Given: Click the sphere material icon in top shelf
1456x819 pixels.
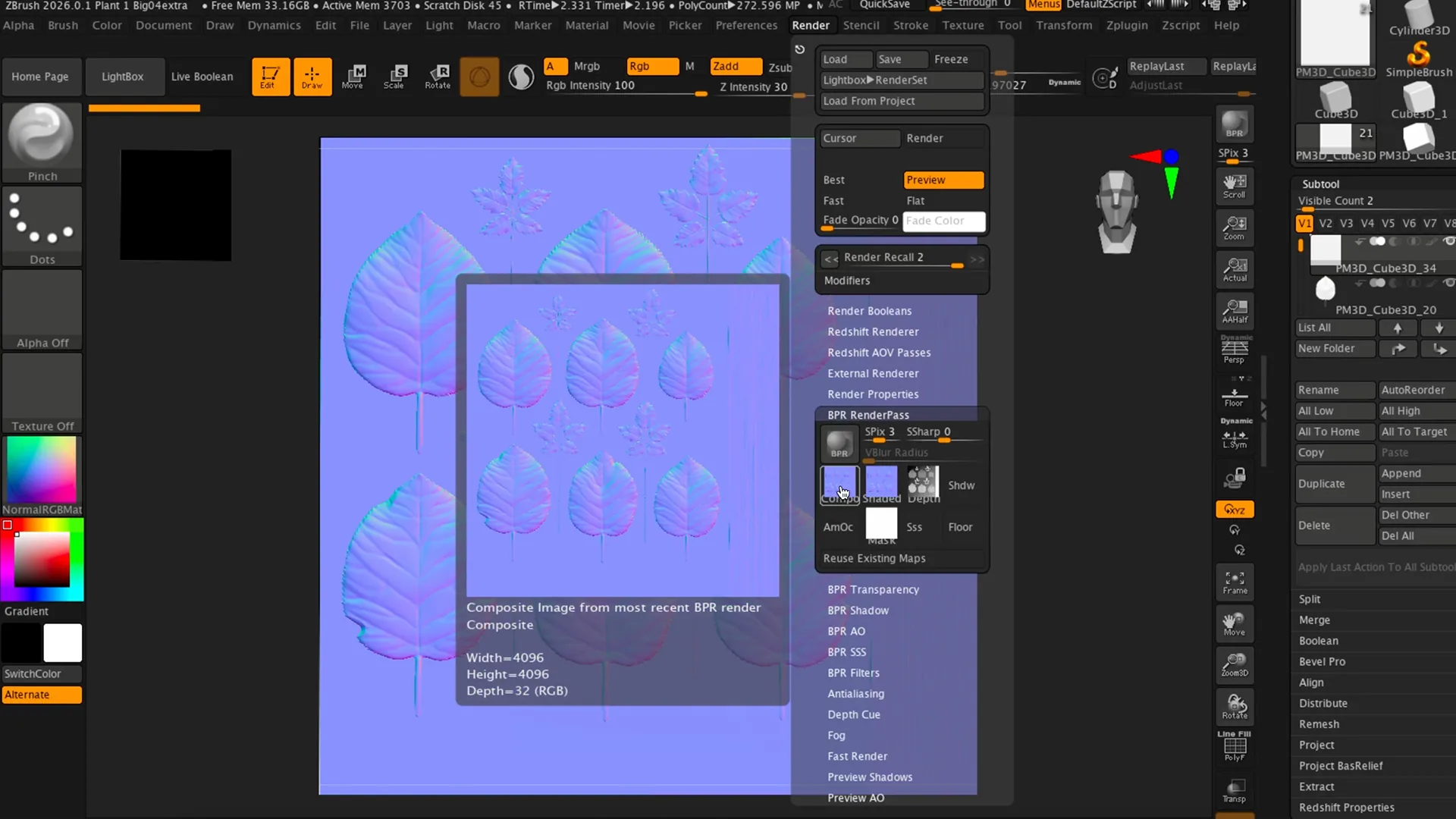Looking at the screenshot, I should click(479, 77).
